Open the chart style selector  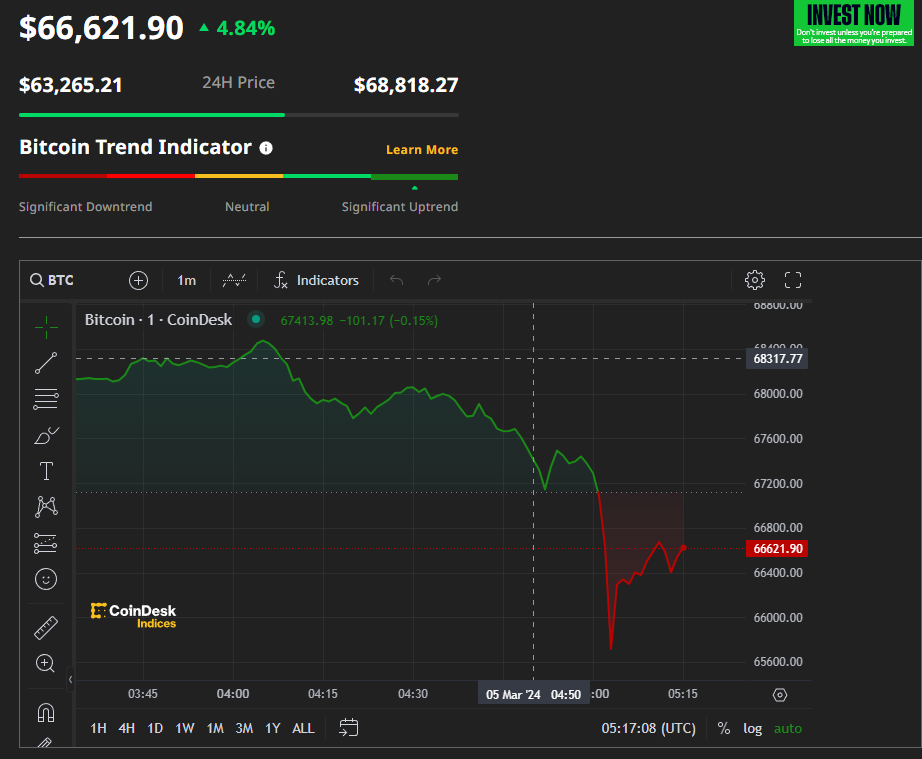234,280
